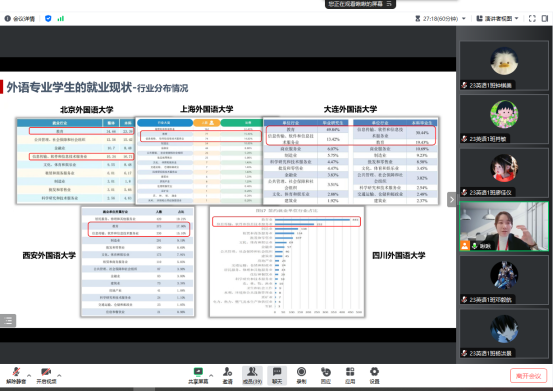Screen dimensions: 554x392
Task: Open the members (成员) panel
Action: pyautogui.click(x=252, y=375)
